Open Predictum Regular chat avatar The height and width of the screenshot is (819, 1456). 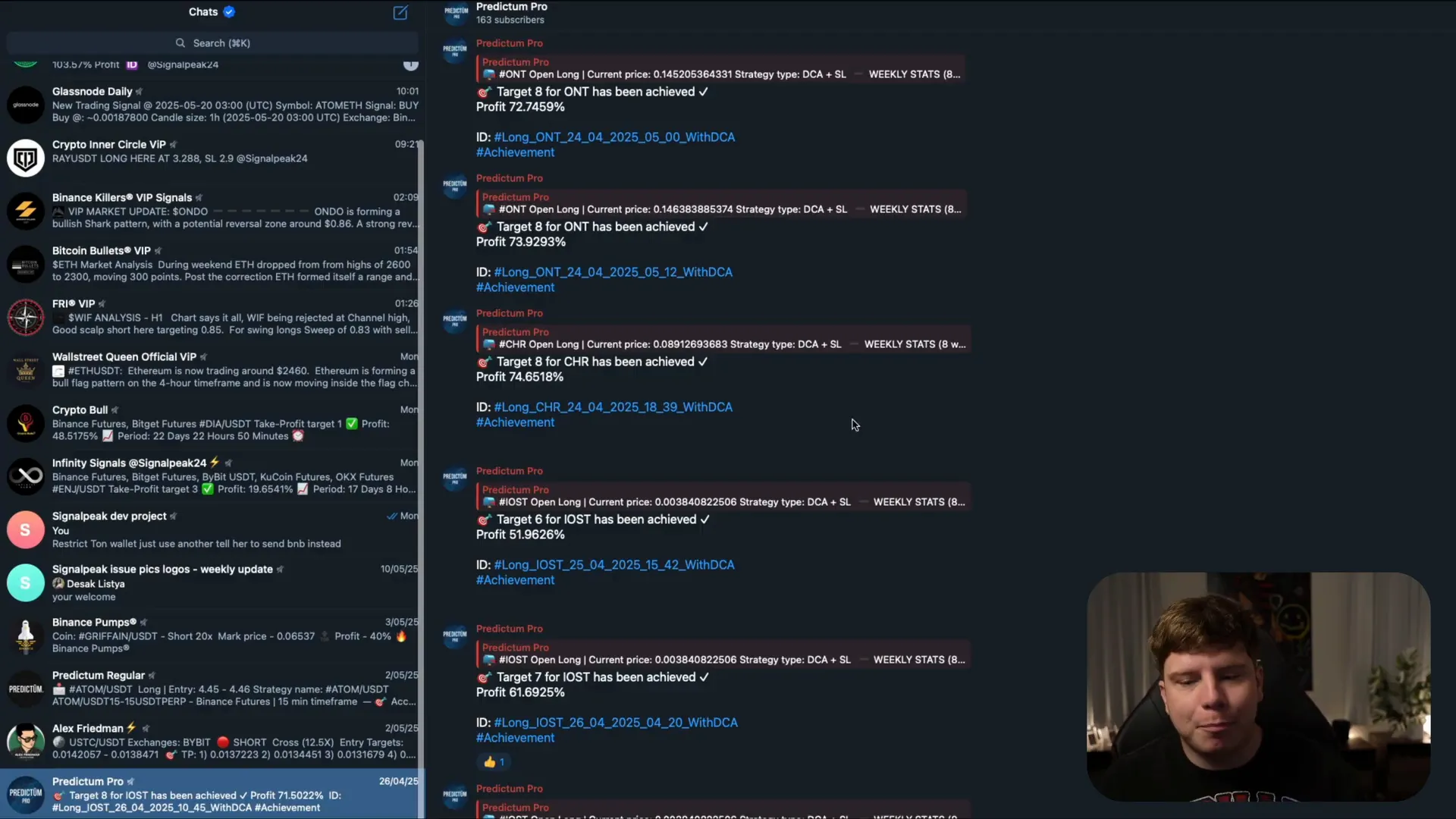click(26, 689)
